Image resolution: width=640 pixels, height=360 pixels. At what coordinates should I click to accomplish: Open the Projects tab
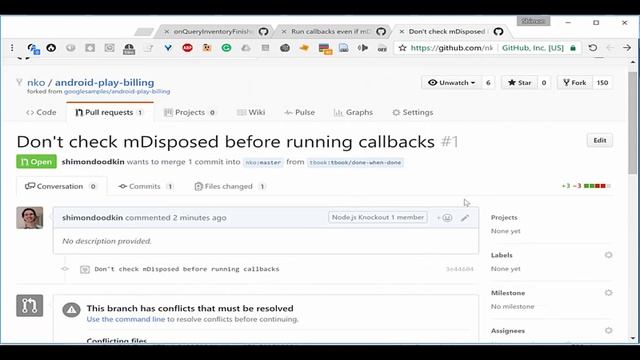(189, 112)
